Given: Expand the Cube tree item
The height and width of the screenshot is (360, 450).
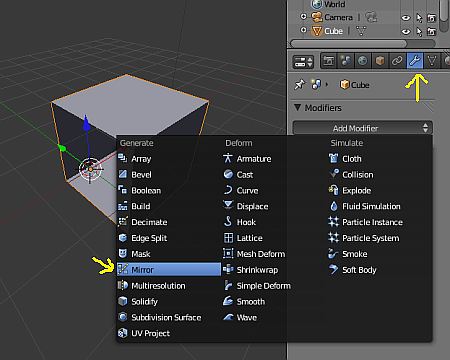Looking at the screenshot, I should pyautogui.click(x=303, y=30).
